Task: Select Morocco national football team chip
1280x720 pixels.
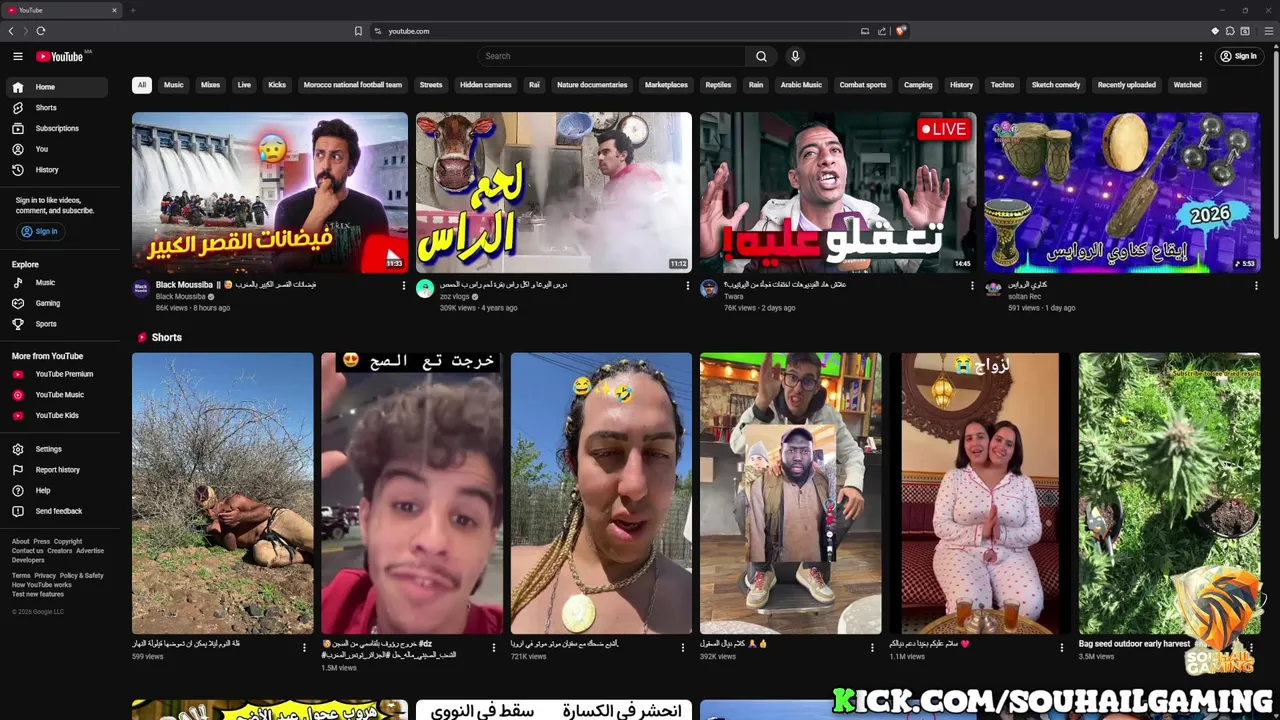Action: click(x=353, y=85)
